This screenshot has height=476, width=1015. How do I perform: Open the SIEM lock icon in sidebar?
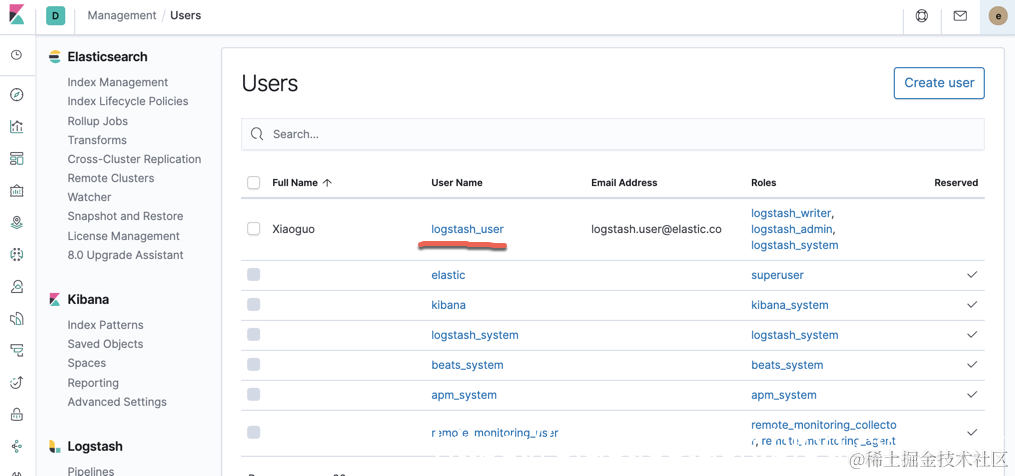[x=17, y=414]
